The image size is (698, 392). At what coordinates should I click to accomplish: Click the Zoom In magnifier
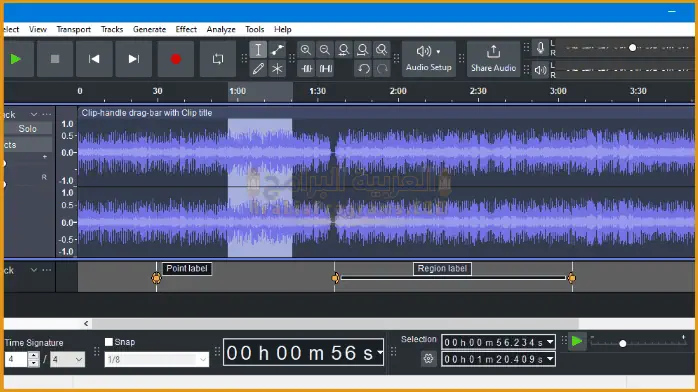pyautogui.click(x=305, y=50)
